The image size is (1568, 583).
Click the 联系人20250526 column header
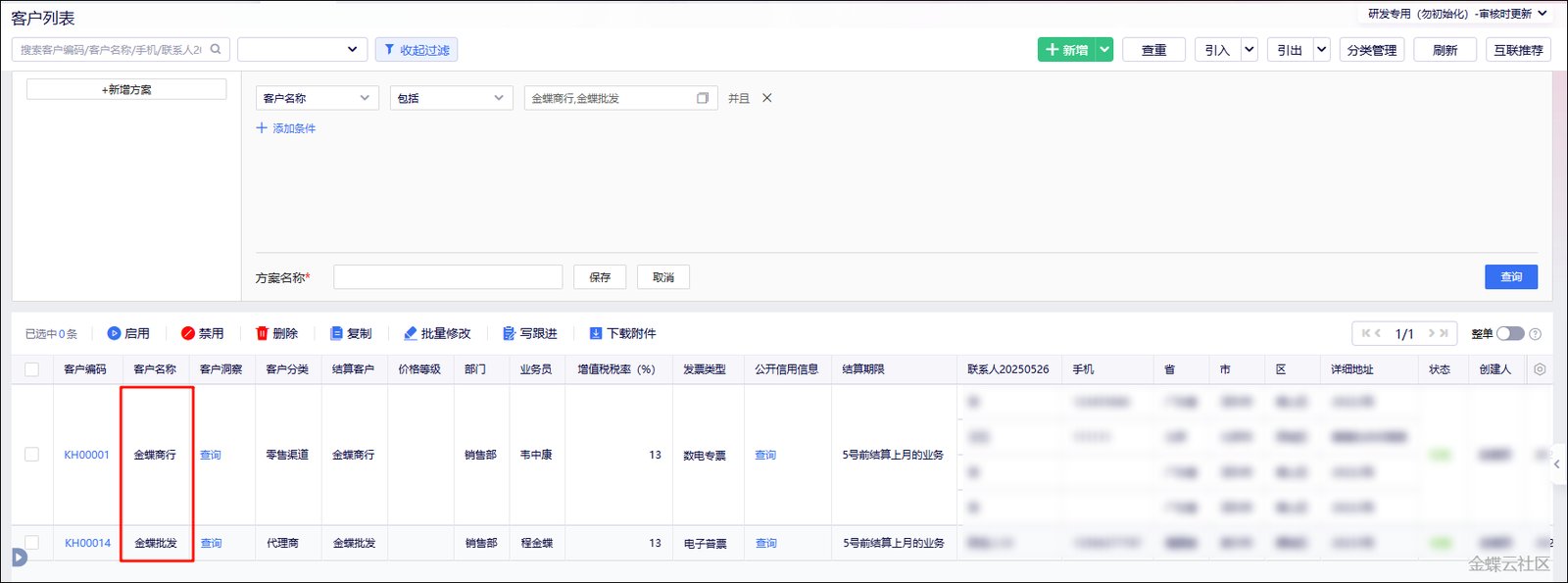[x=1008, y=369]
